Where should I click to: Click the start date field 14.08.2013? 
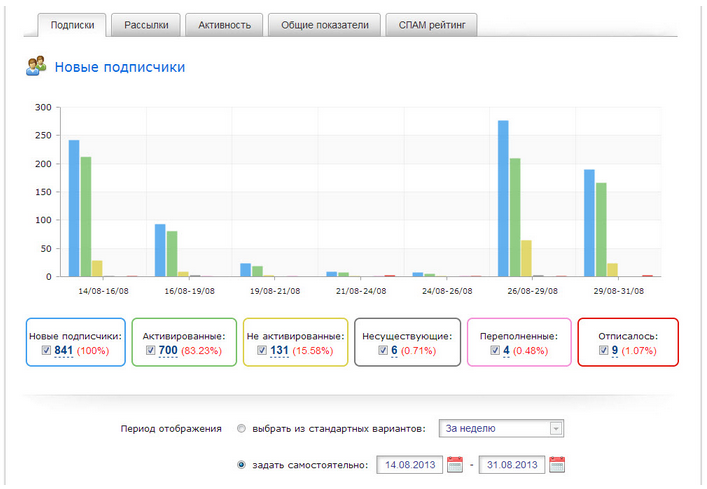(410, 465)
